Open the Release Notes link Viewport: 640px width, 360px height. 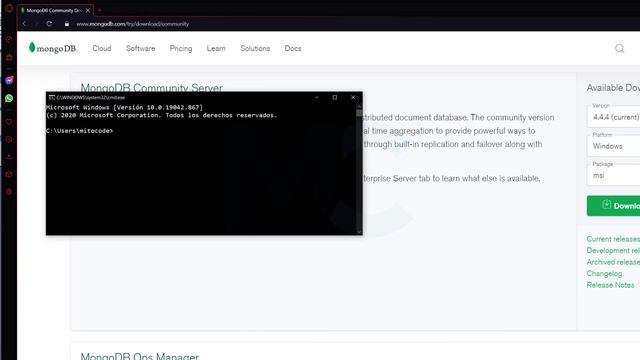click(x=611, y=285)
